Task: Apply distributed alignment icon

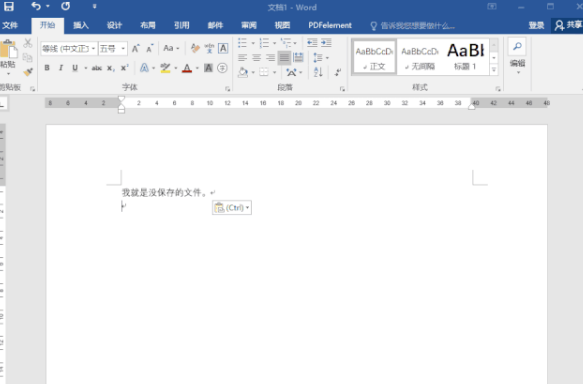Action: (x=299, y=58)
